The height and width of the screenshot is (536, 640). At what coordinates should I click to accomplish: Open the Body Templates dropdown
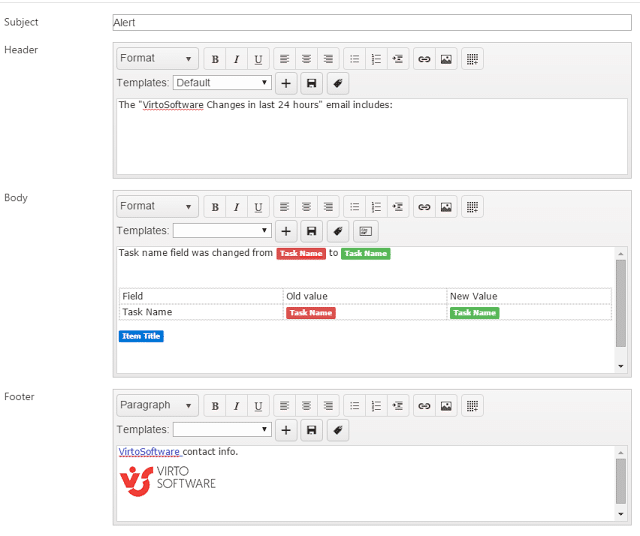tap(222, 230)
